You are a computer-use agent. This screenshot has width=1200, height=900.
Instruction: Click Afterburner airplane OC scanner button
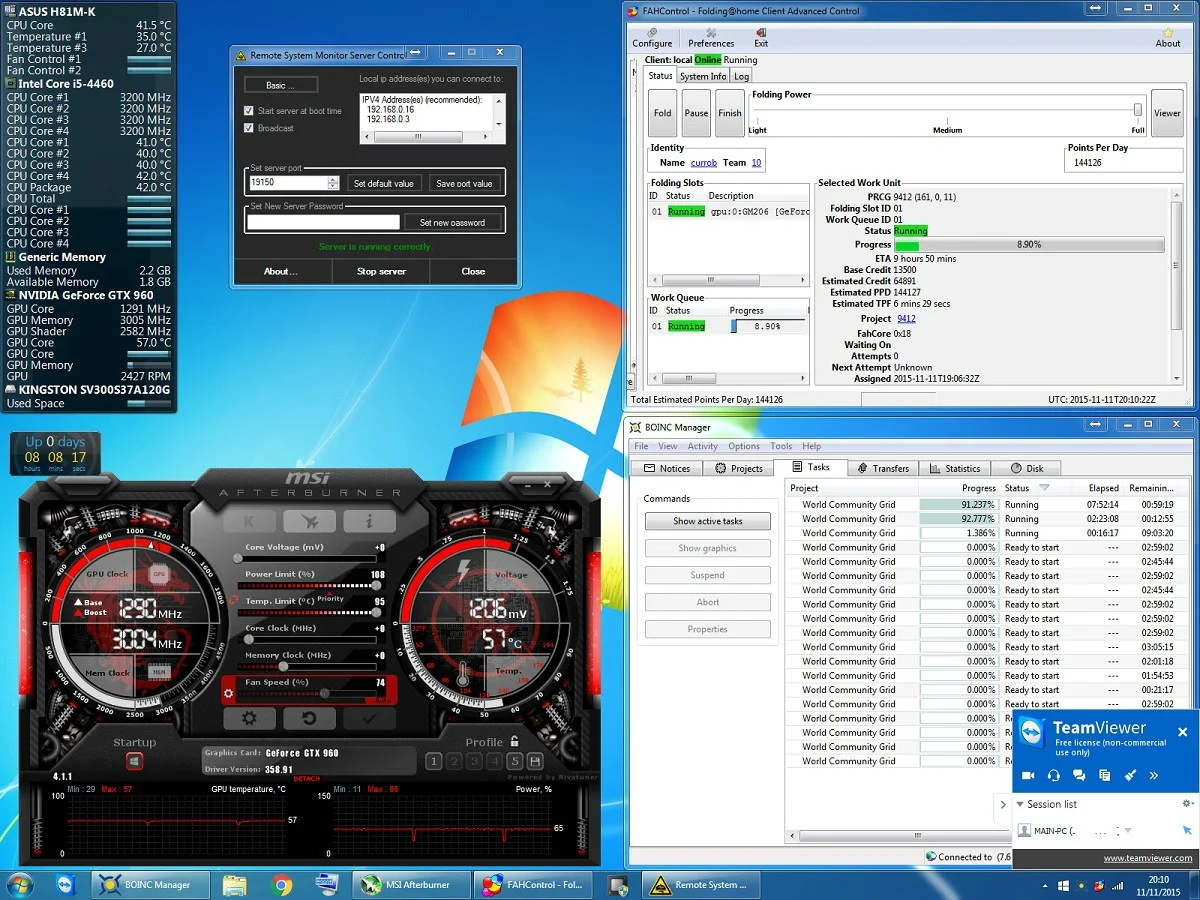309,521
